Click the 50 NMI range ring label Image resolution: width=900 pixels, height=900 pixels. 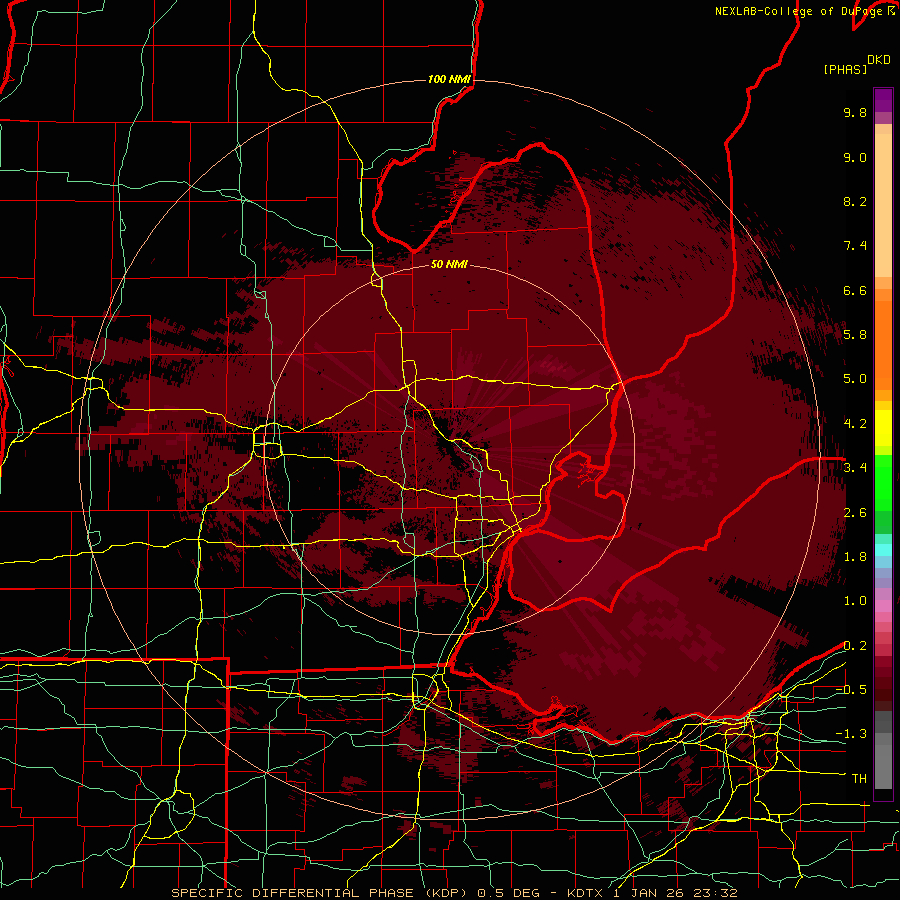[449, 265]
